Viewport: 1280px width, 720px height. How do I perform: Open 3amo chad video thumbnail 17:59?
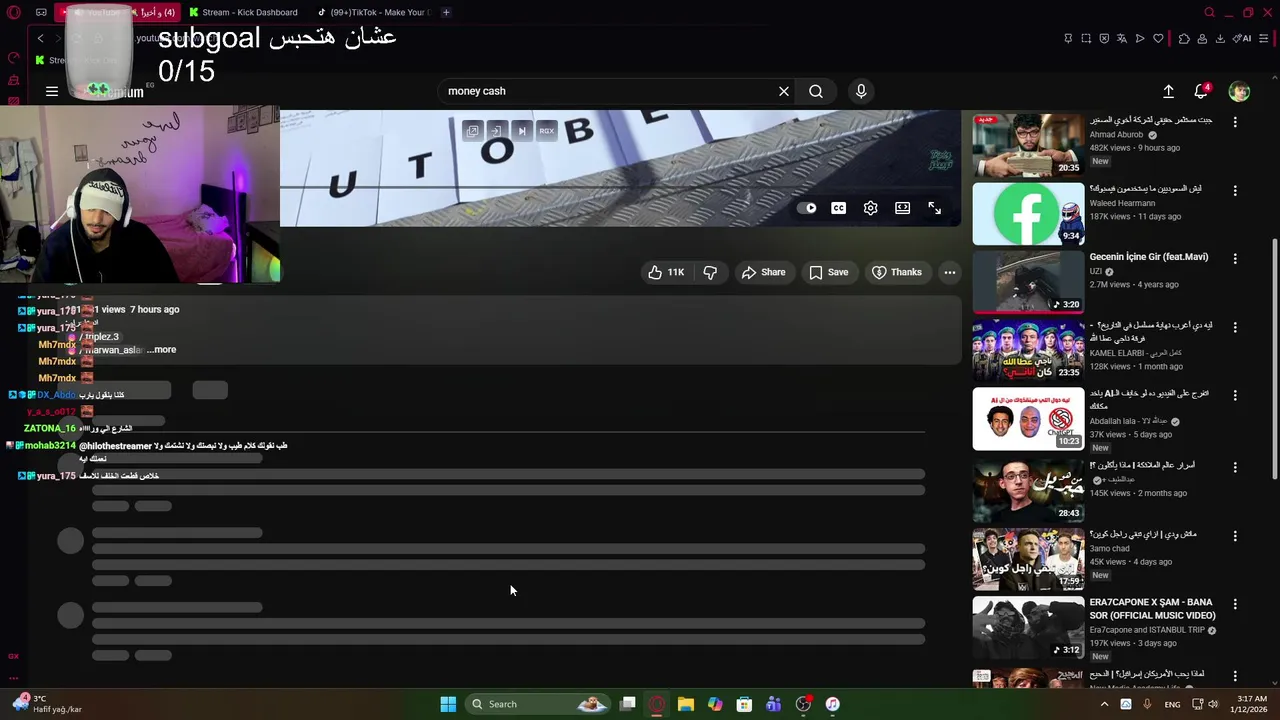click(1028, 559)
